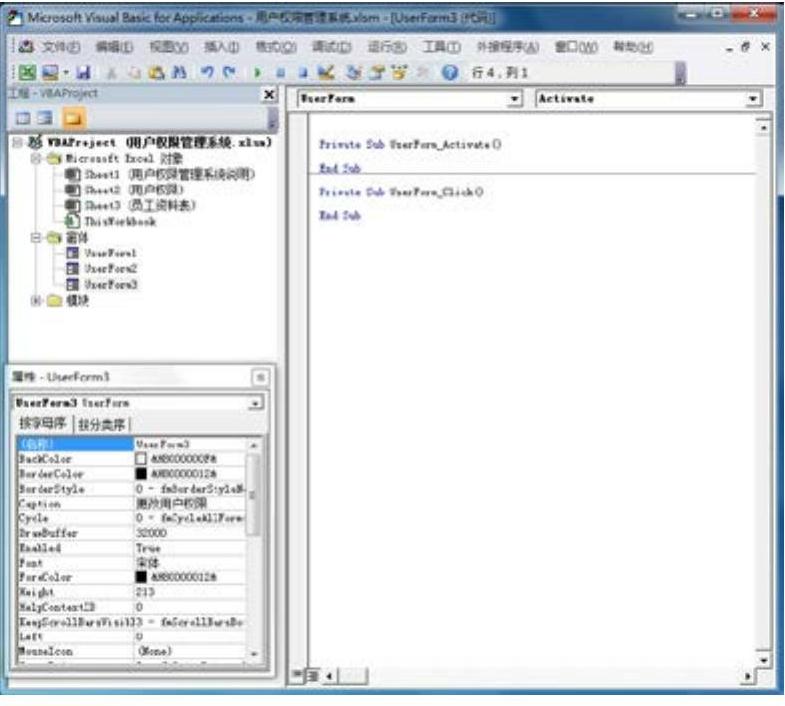Image resolution: width=785 pixels, height=706 pixels.
Task: Click the blue Help question mark icon
Action: [450, 73]
